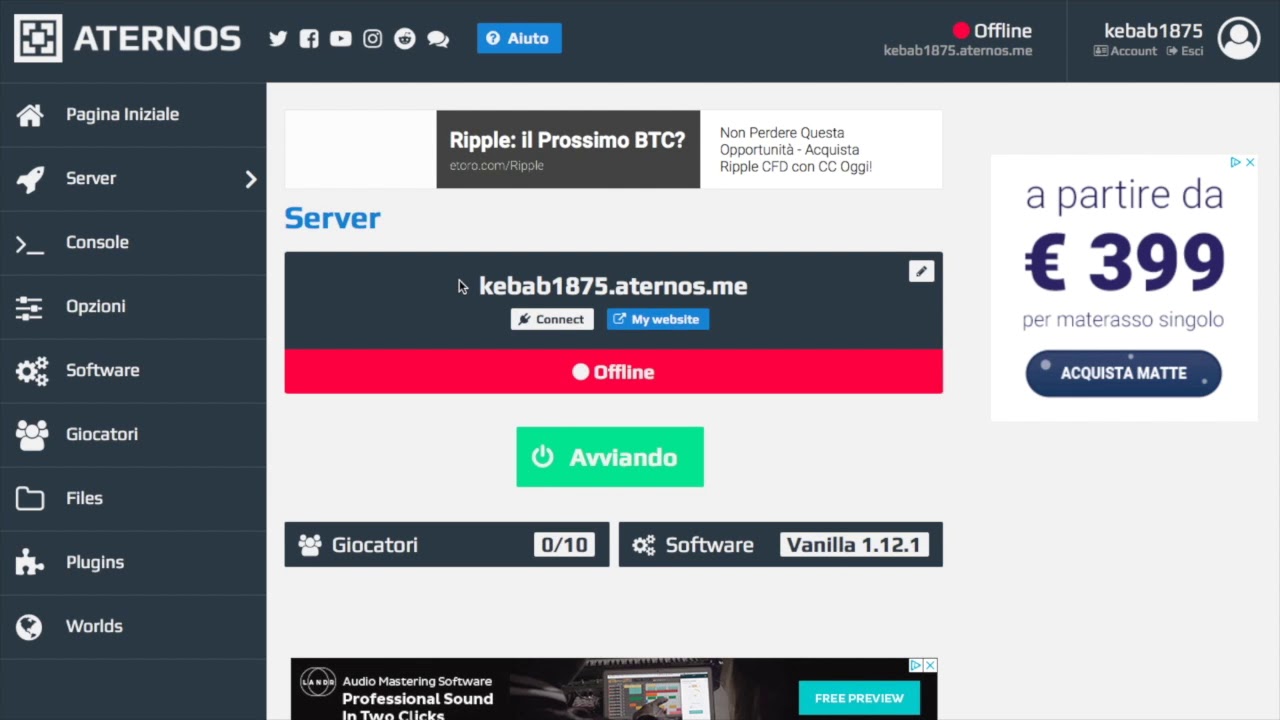Close the LANDR audio mastering ad
This screenshot has height=720, width=1280.
(x=930, y=665)
